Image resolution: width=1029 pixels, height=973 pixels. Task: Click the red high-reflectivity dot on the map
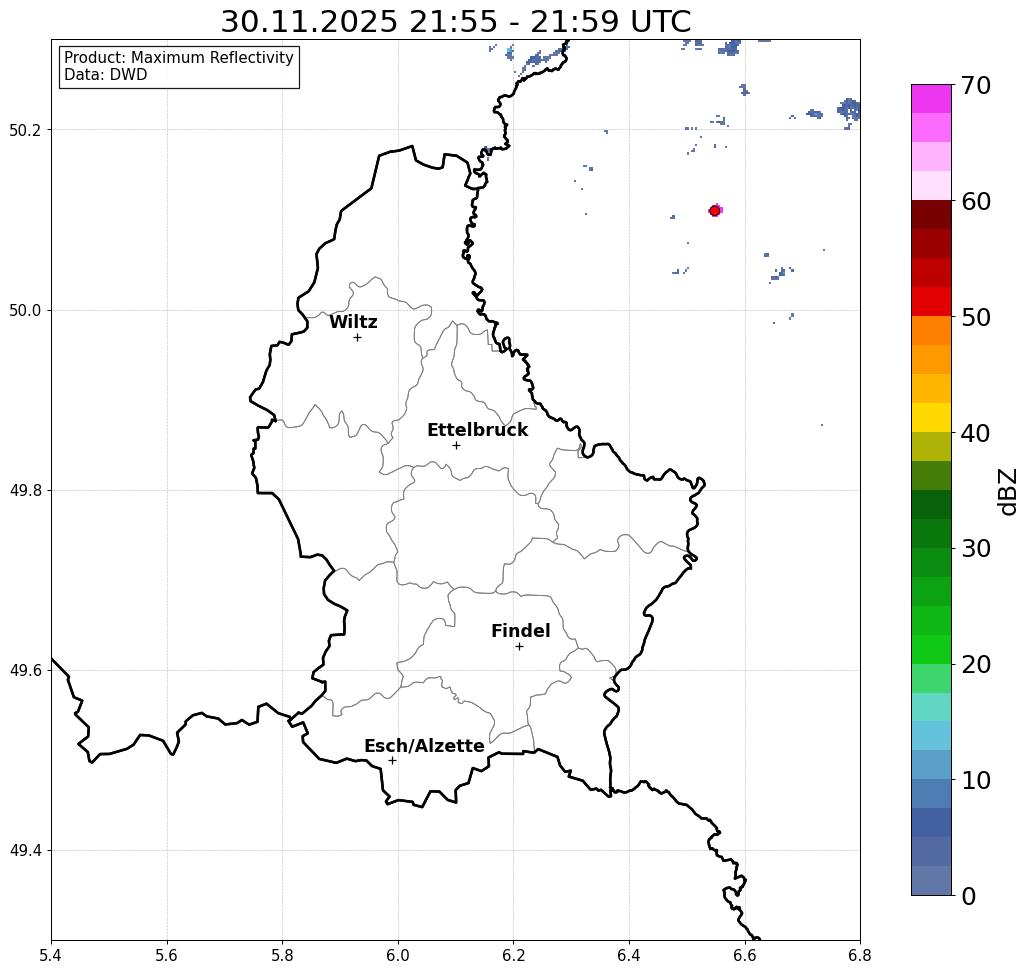click(715, 211)
